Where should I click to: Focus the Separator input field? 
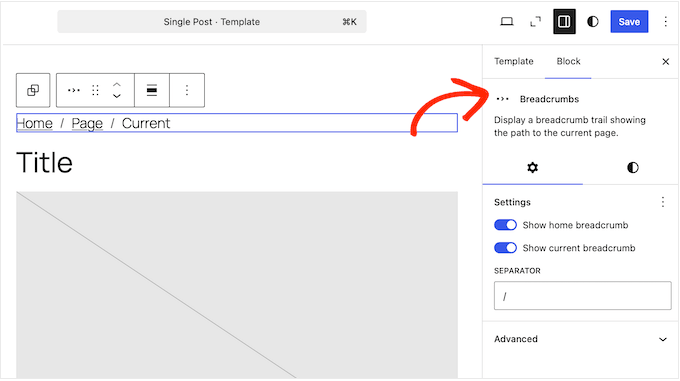coord(582,296)
